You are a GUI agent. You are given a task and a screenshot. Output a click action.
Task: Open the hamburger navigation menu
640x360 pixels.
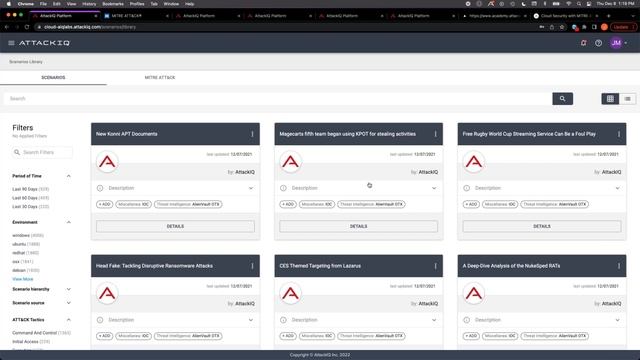point(11,43)
